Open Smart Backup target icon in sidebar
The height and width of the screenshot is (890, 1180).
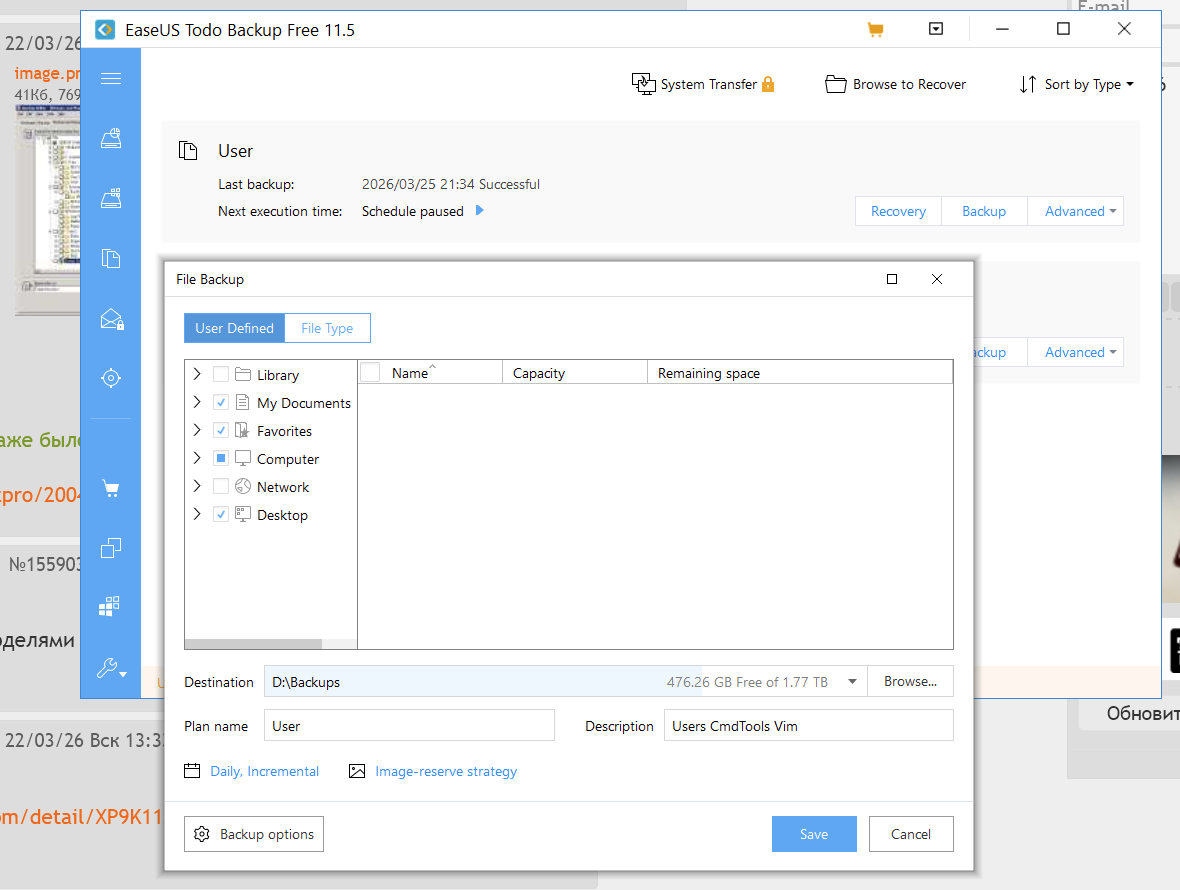(x=111, y=378)
